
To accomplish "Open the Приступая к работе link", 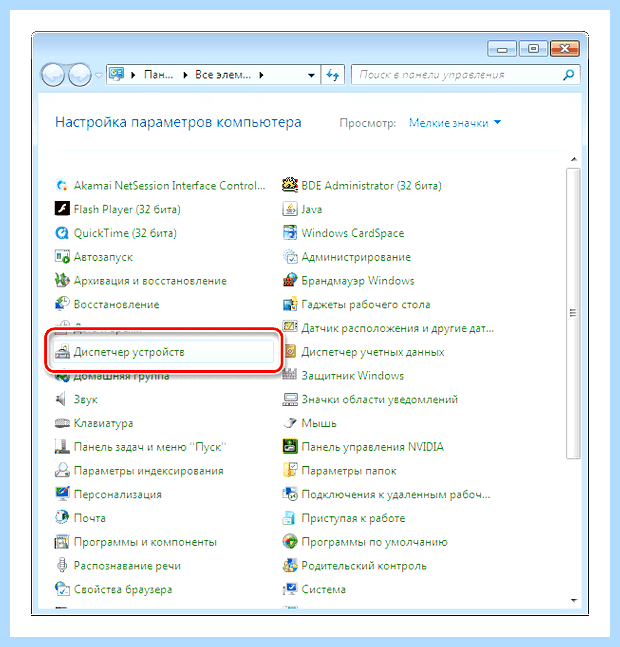I will pos(353,518).
